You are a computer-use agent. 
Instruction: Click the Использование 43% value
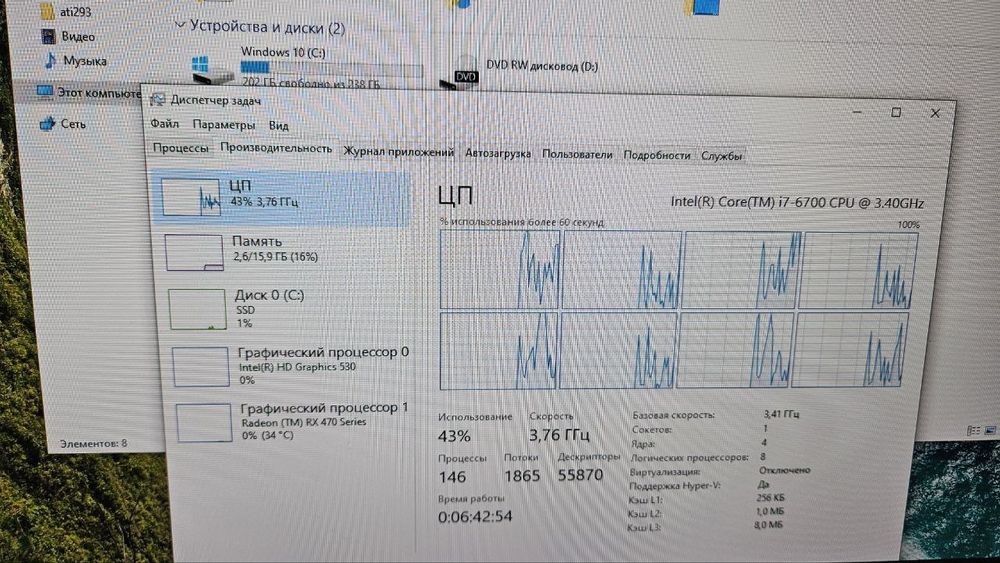coord(454,436)
